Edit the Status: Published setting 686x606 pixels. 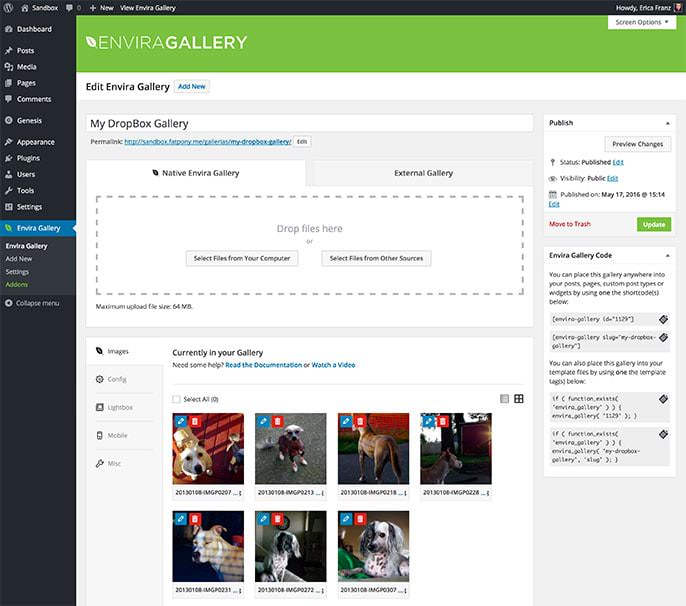[618, 162]
